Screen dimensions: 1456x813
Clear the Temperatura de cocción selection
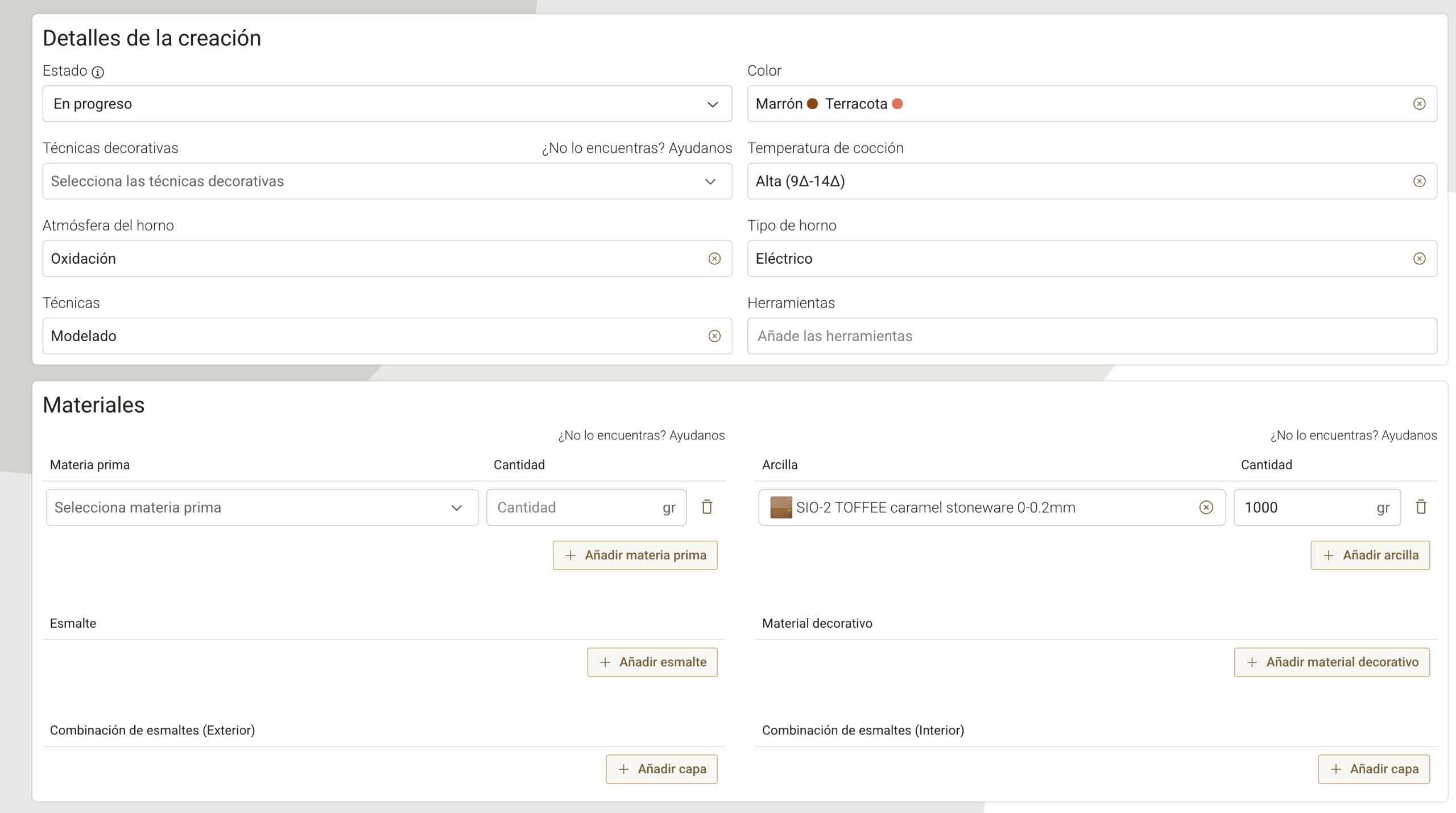point(1419,181)
